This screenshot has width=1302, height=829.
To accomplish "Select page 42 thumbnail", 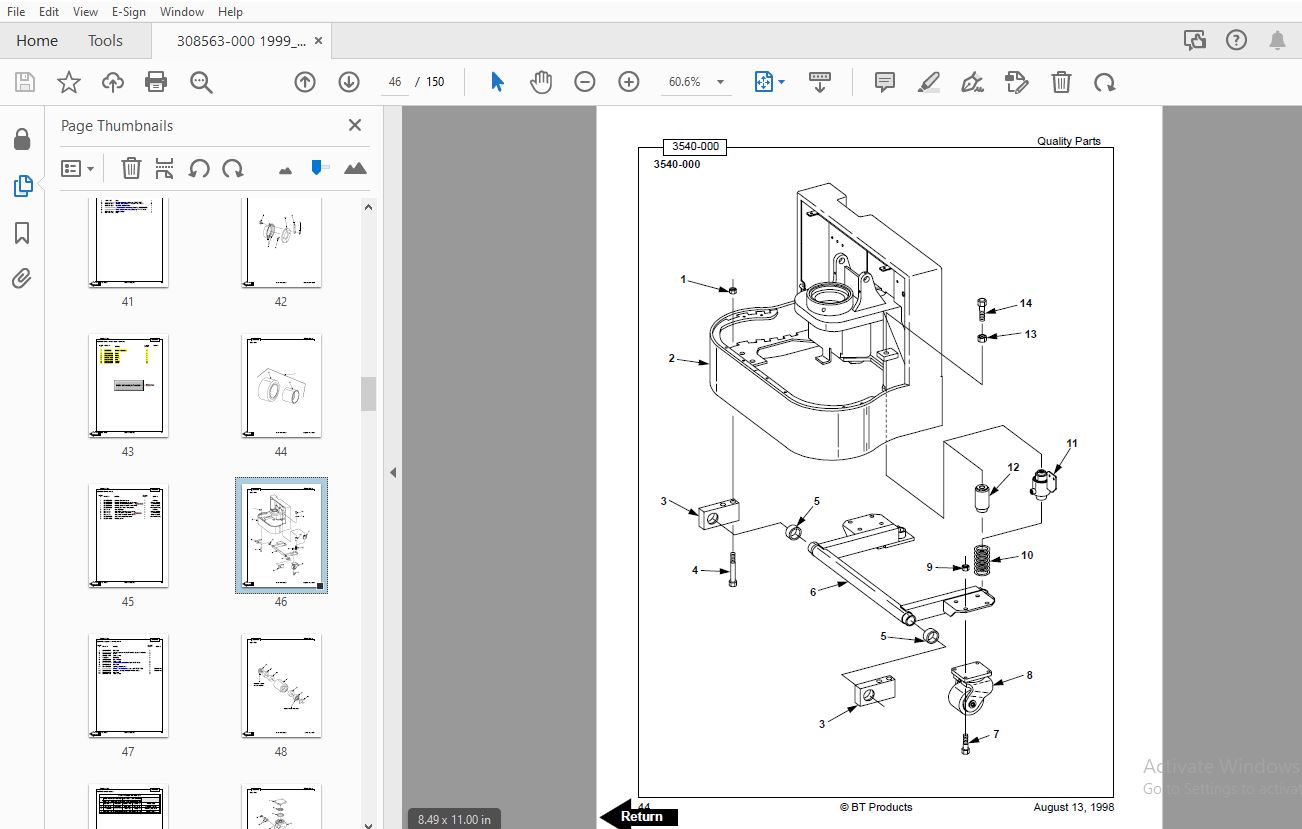I will tap(281, 242).
